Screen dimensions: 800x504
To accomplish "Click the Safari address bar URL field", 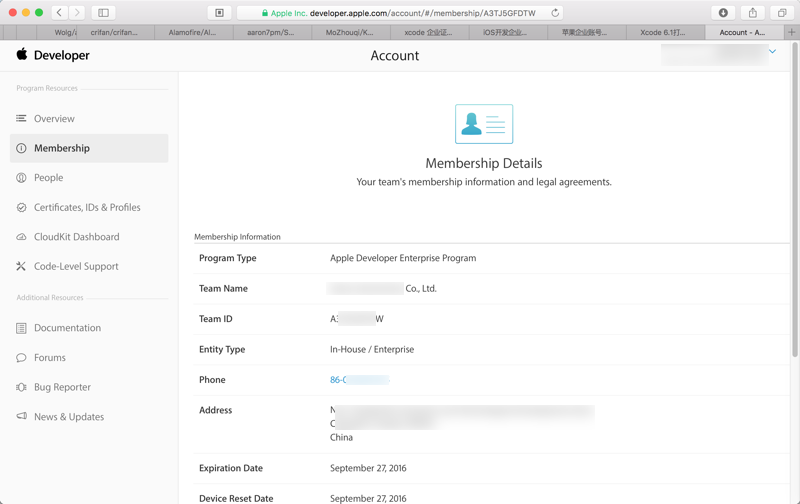I will [401, 13].
